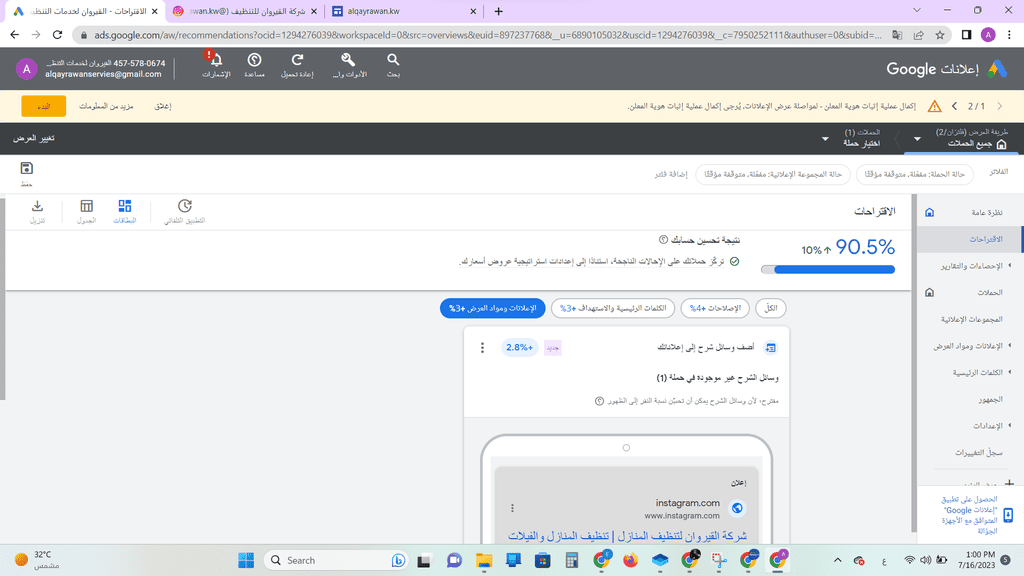Open the Google Ads mobile app link
The width and height of the screenshot is (1024, 576).
(970, 515)
